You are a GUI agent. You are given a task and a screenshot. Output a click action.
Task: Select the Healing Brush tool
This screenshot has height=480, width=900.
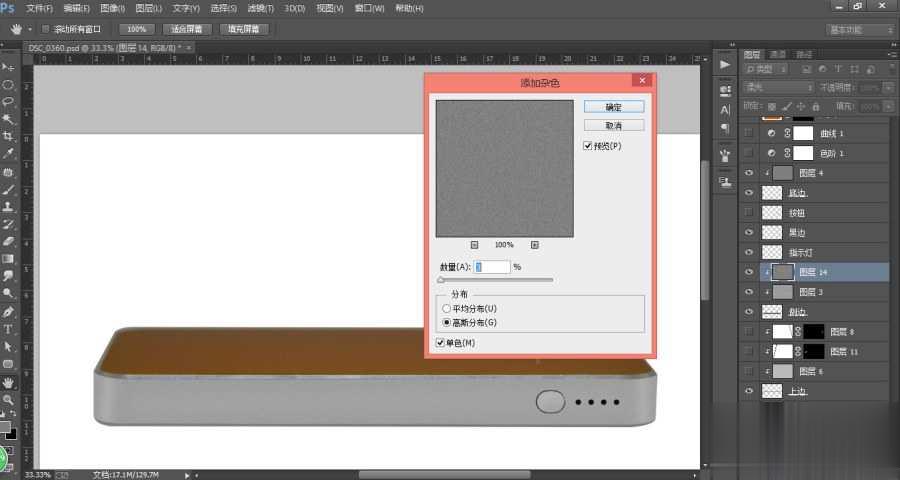(x=8, y=172)
